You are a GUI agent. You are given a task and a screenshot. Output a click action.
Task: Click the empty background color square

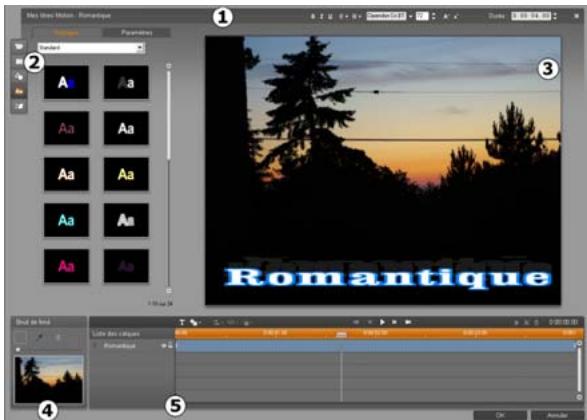point(21,337)
